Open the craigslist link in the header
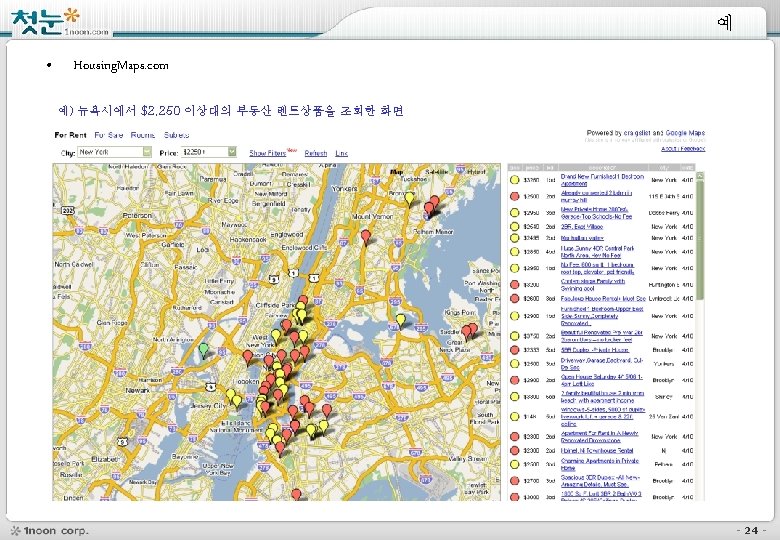The image size is (780, 540). pyautogui.click(x=637, y=133)
